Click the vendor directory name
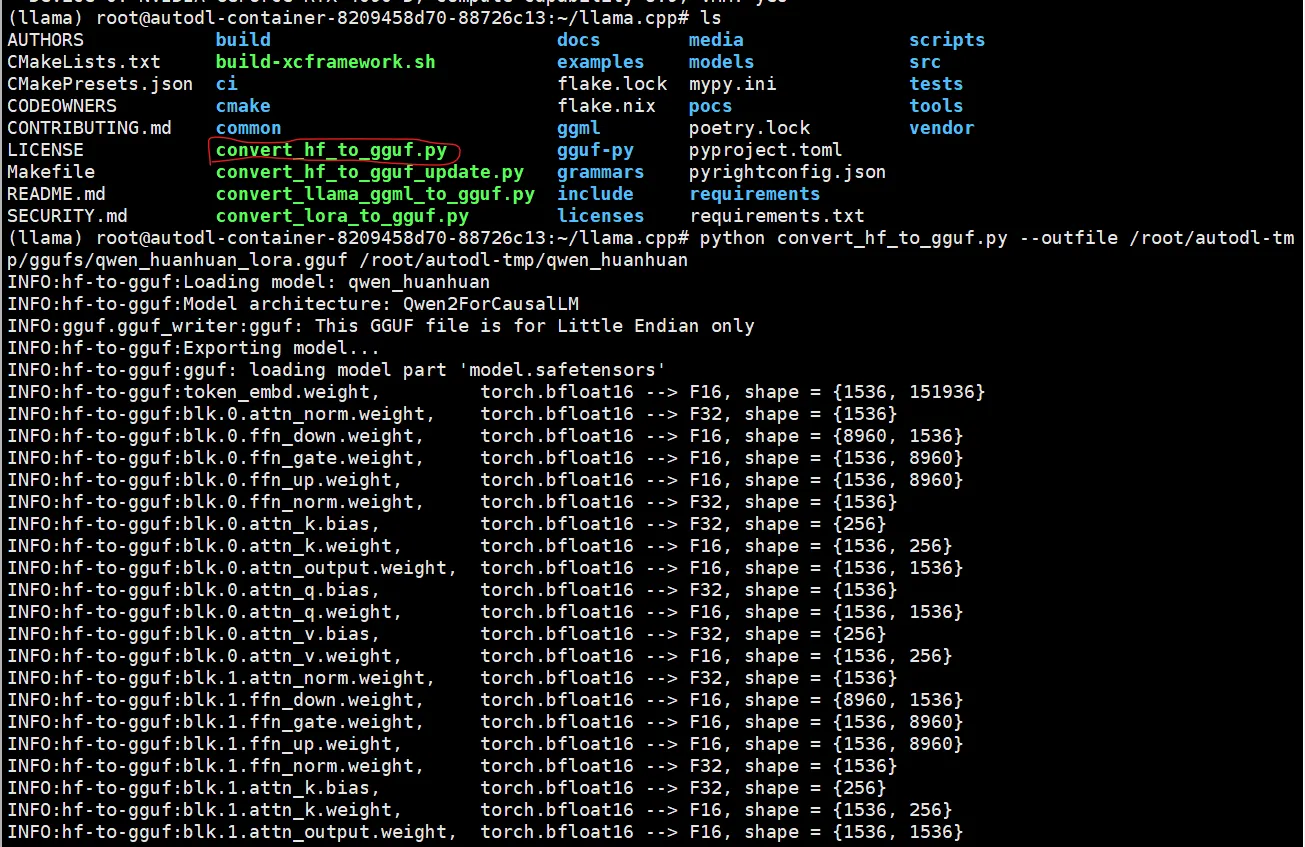Viewport: 1305px width, 847px height. pos(942,128)
